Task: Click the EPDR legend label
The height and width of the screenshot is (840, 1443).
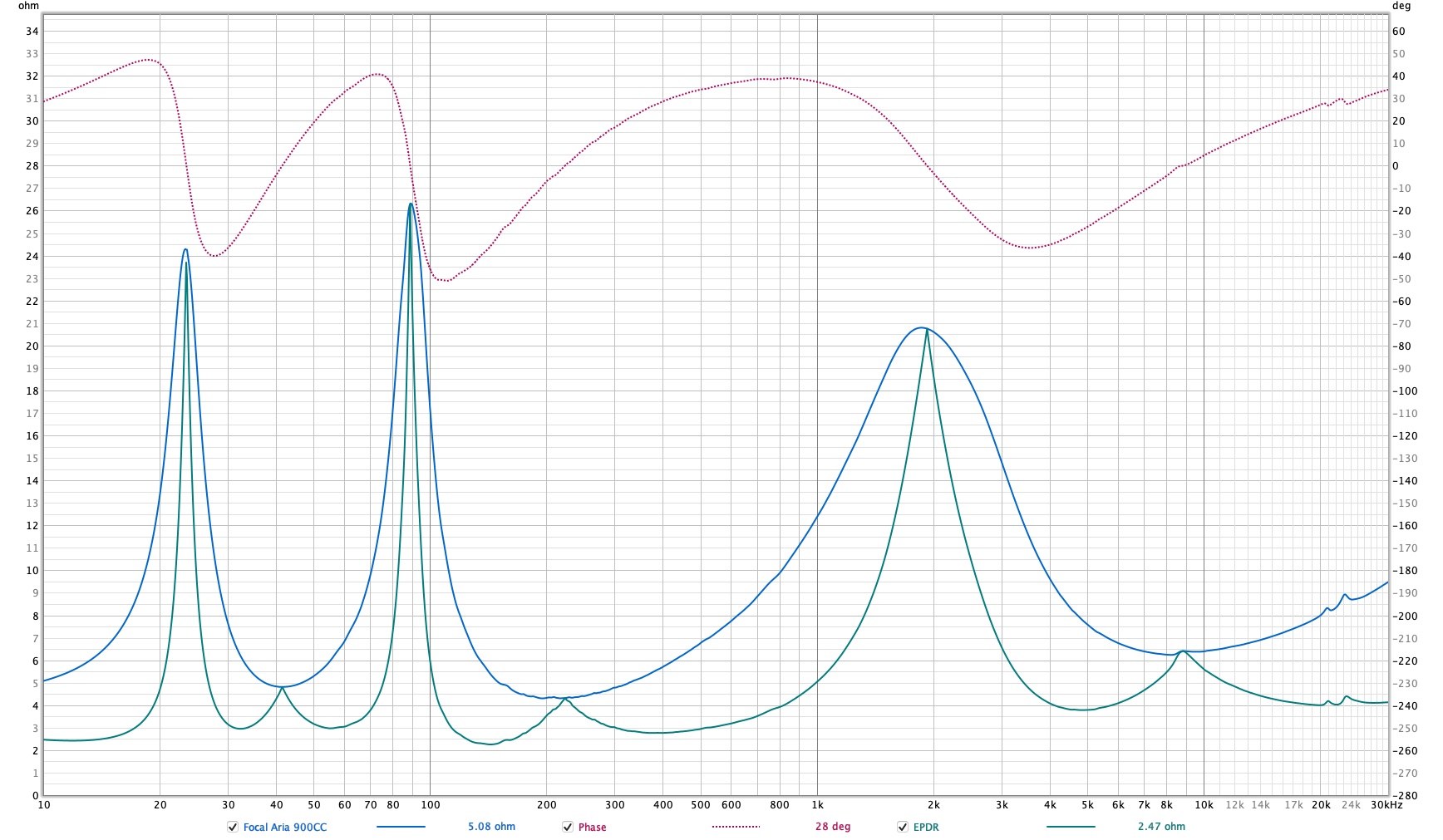Action: tap(926, 827)
